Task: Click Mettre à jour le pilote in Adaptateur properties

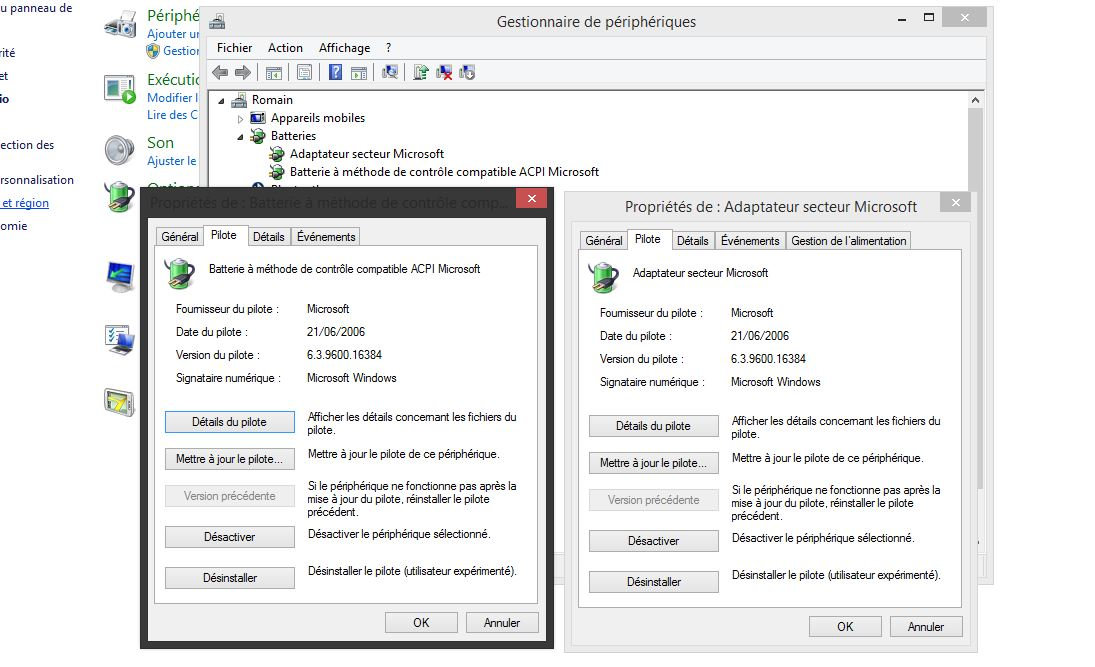Action: (x=654, y=463)
